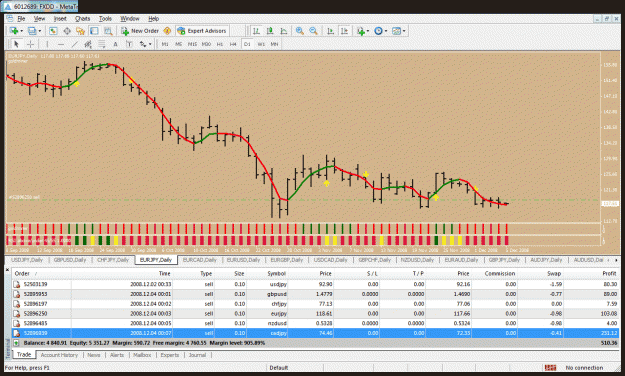The height and width of the screenshot is (376, 625).
Task: Select the Text tool (A icon)
Action: point(115,44)
